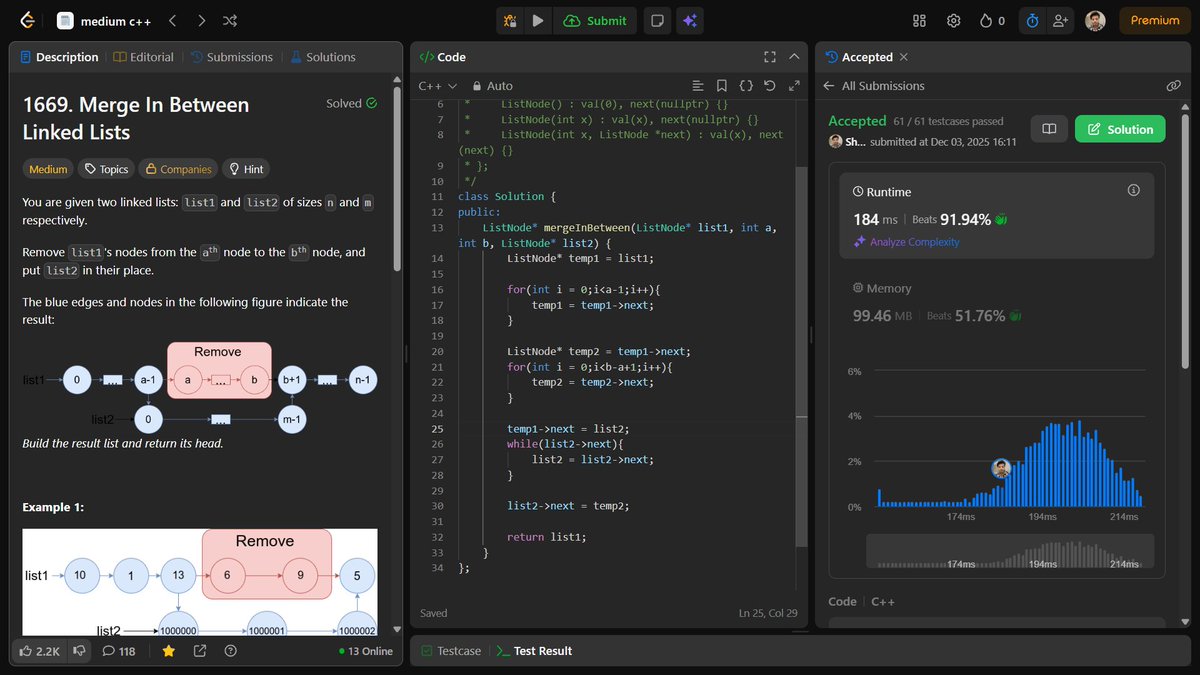Open the profile avatar menu
The height and width of the screenshot is (675, 1200).
[1095, 20]
